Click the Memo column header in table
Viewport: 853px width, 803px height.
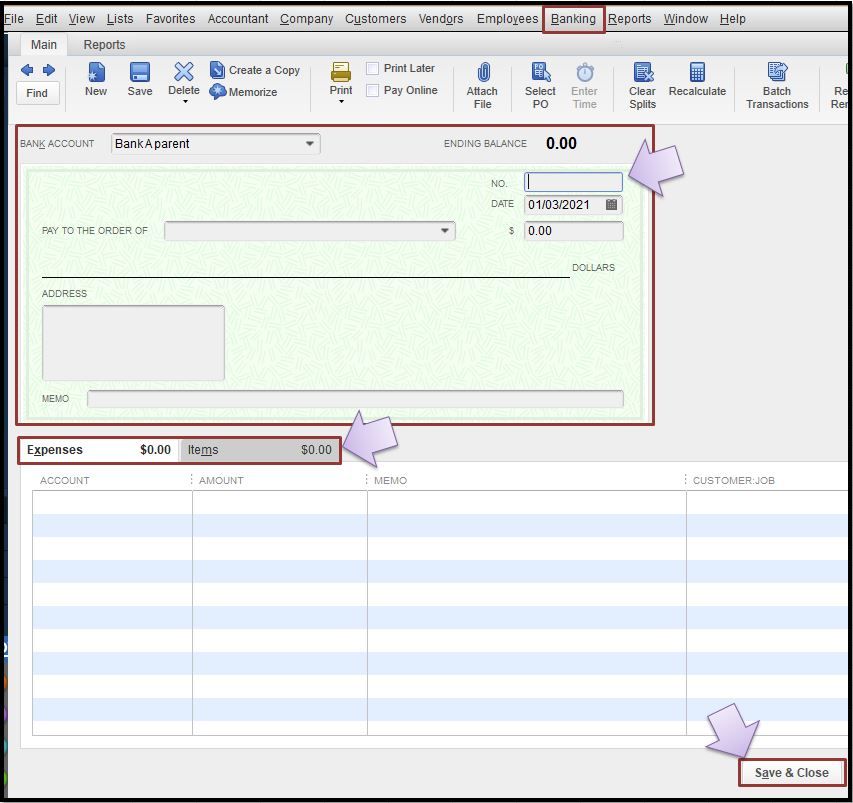click(x=390, y=480)
